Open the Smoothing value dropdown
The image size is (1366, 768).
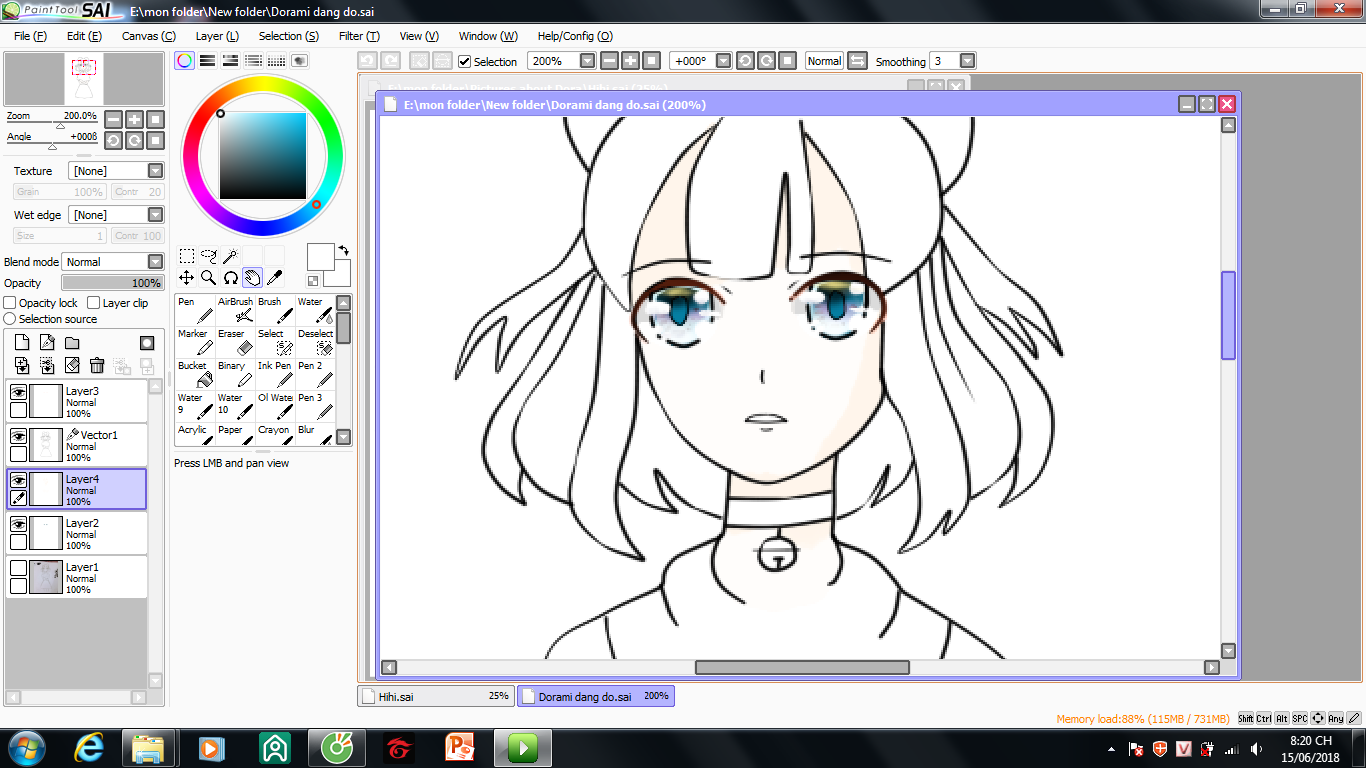click(967, 61)
